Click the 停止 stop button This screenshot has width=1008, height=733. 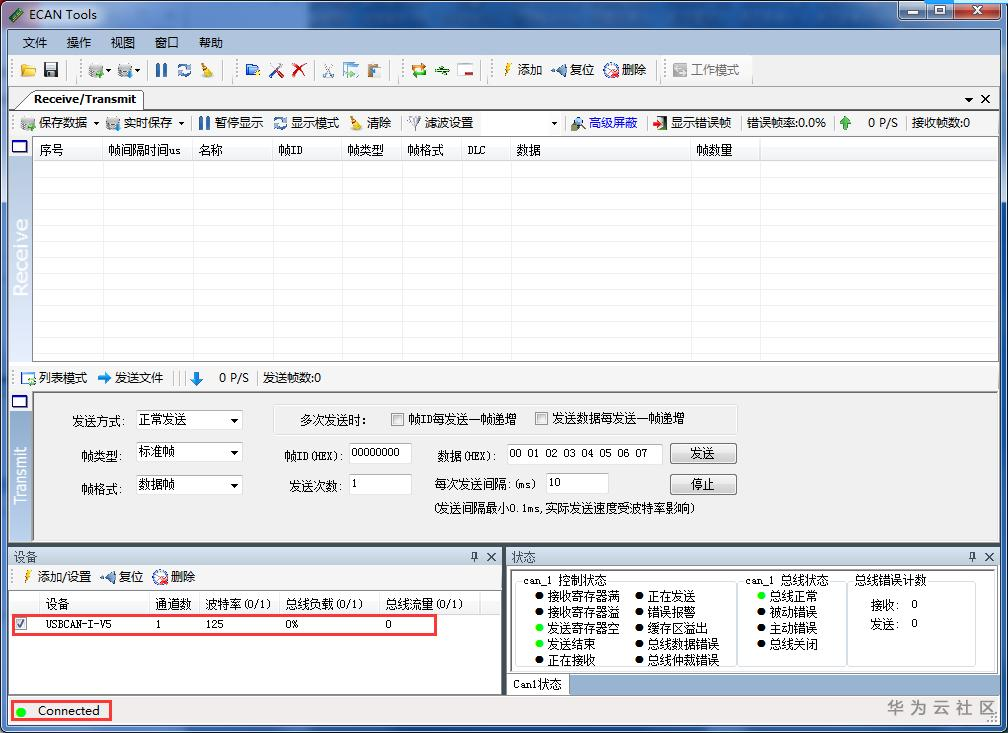pyautogui.click(x=703, y=484)
